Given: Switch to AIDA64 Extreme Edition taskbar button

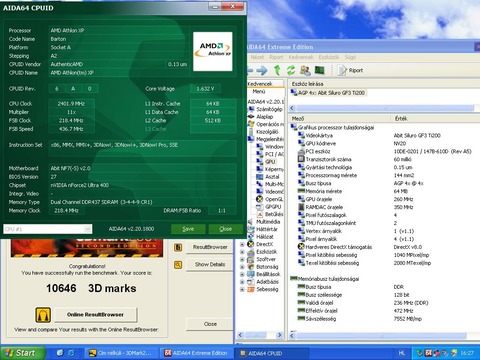Looking at the screenshot, I should 196,353.
